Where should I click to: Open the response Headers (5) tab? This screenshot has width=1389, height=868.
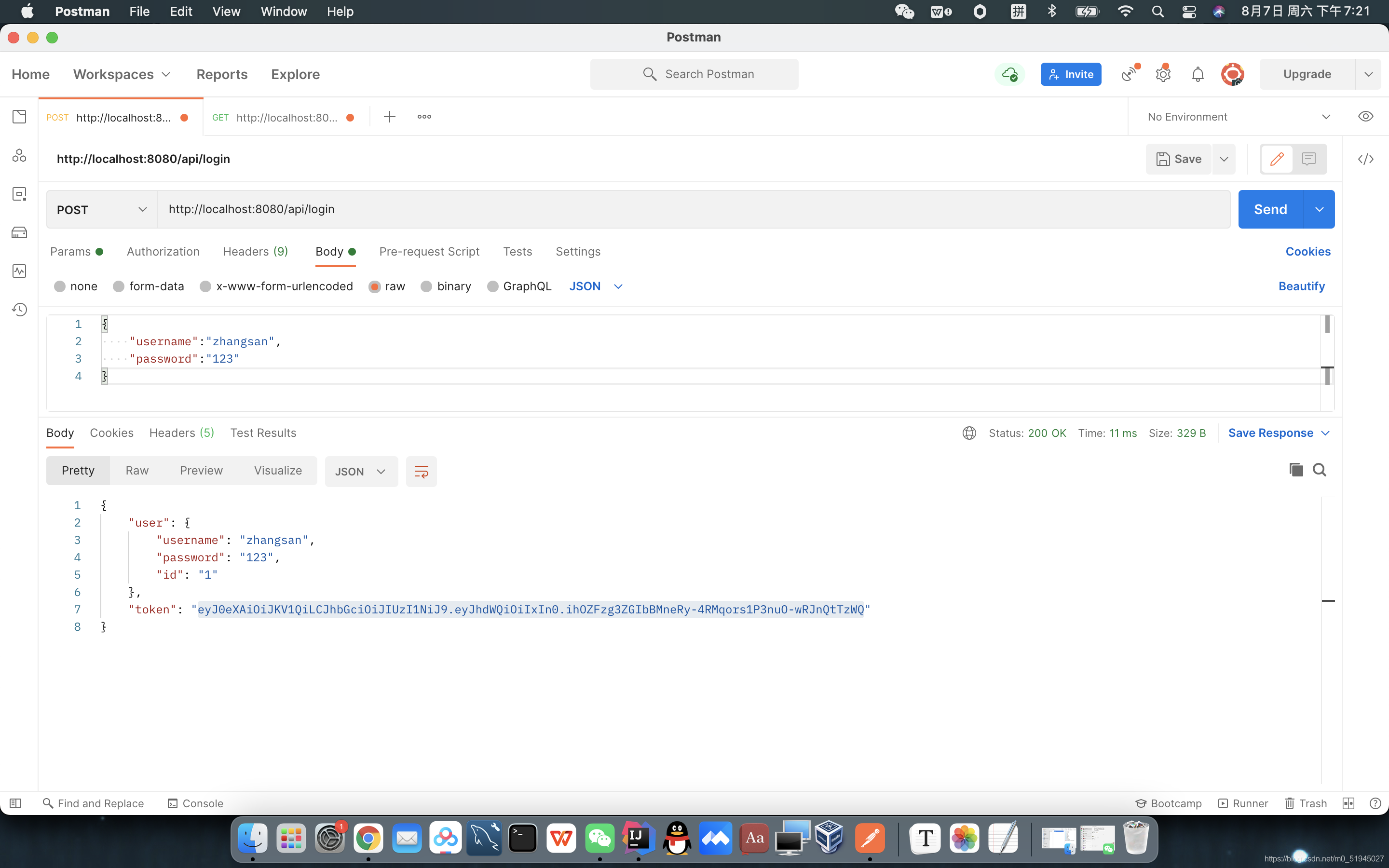coord(181,433)
